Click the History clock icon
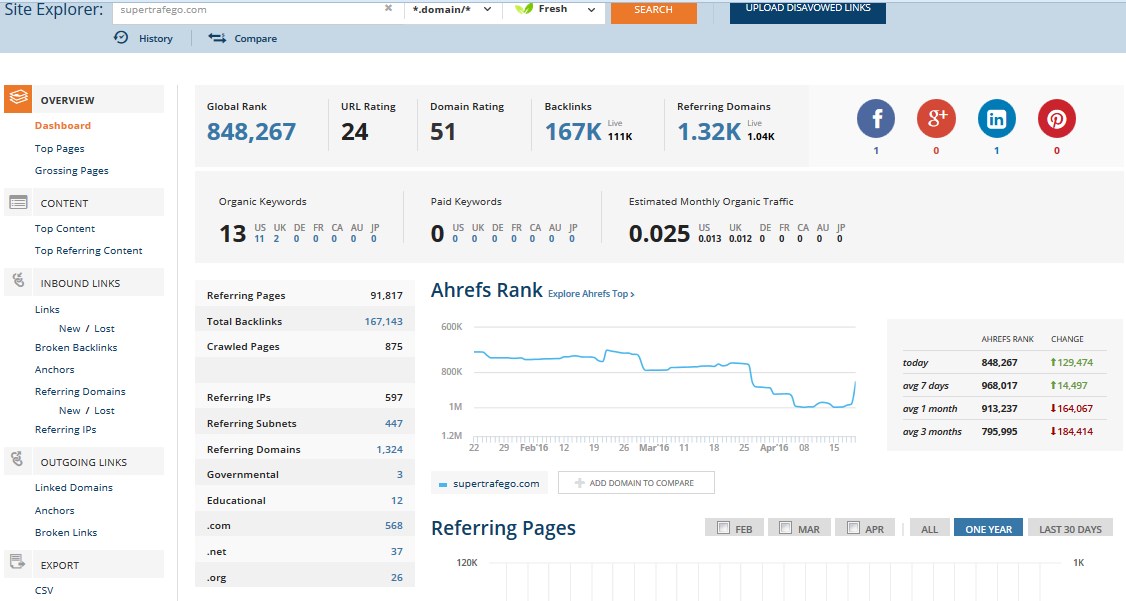The image size is (1126, 601). pyautogui.click(x=121, y=38)
